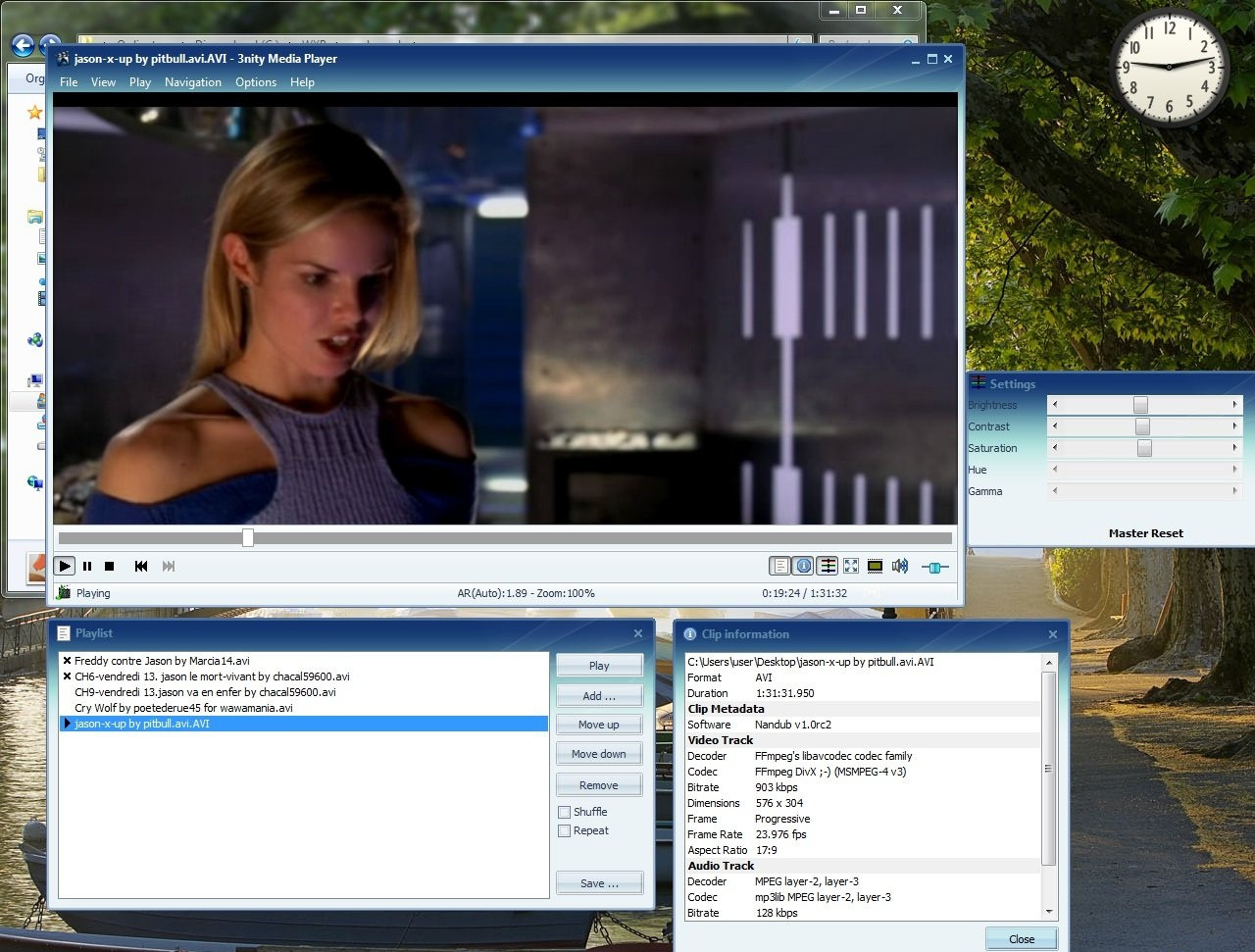This screenshot has height=952, width=1255.
Task: Select 'Freddy contre Jason by Marcia14.avi' in playlist
Action: (x=303, y=661)
